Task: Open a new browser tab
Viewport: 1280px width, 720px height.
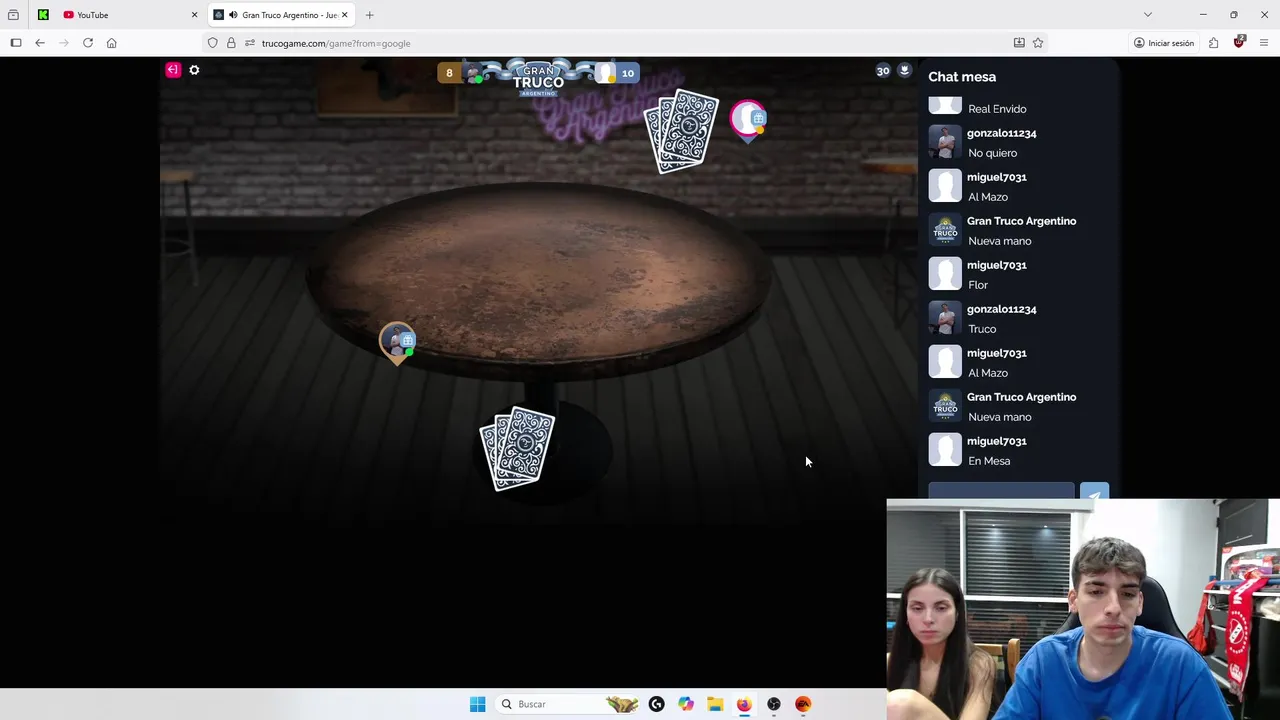Action: [x=369, y=15]
